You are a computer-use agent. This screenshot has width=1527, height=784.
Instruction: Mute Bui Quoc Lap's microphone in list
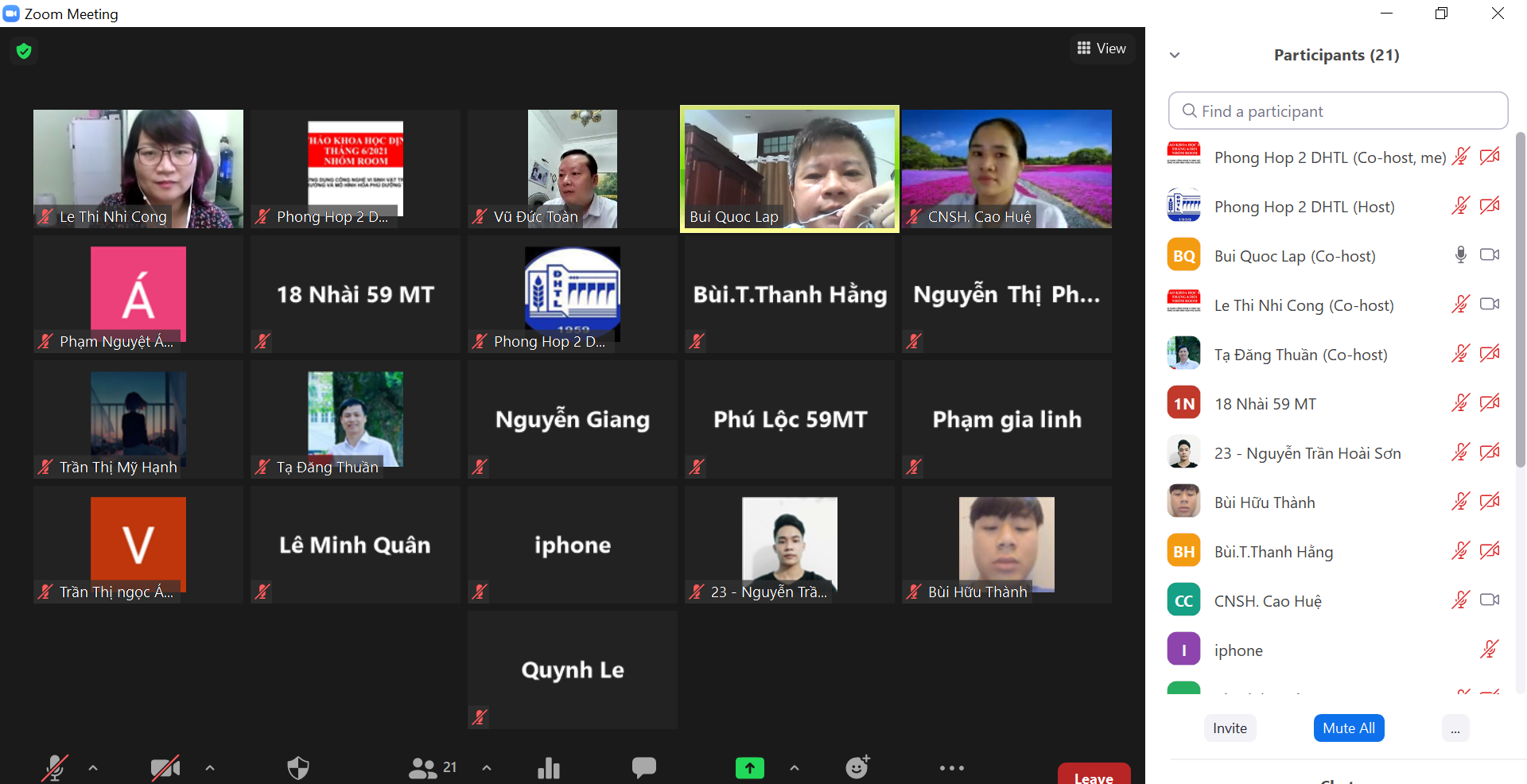click(x=1460, y=255)
